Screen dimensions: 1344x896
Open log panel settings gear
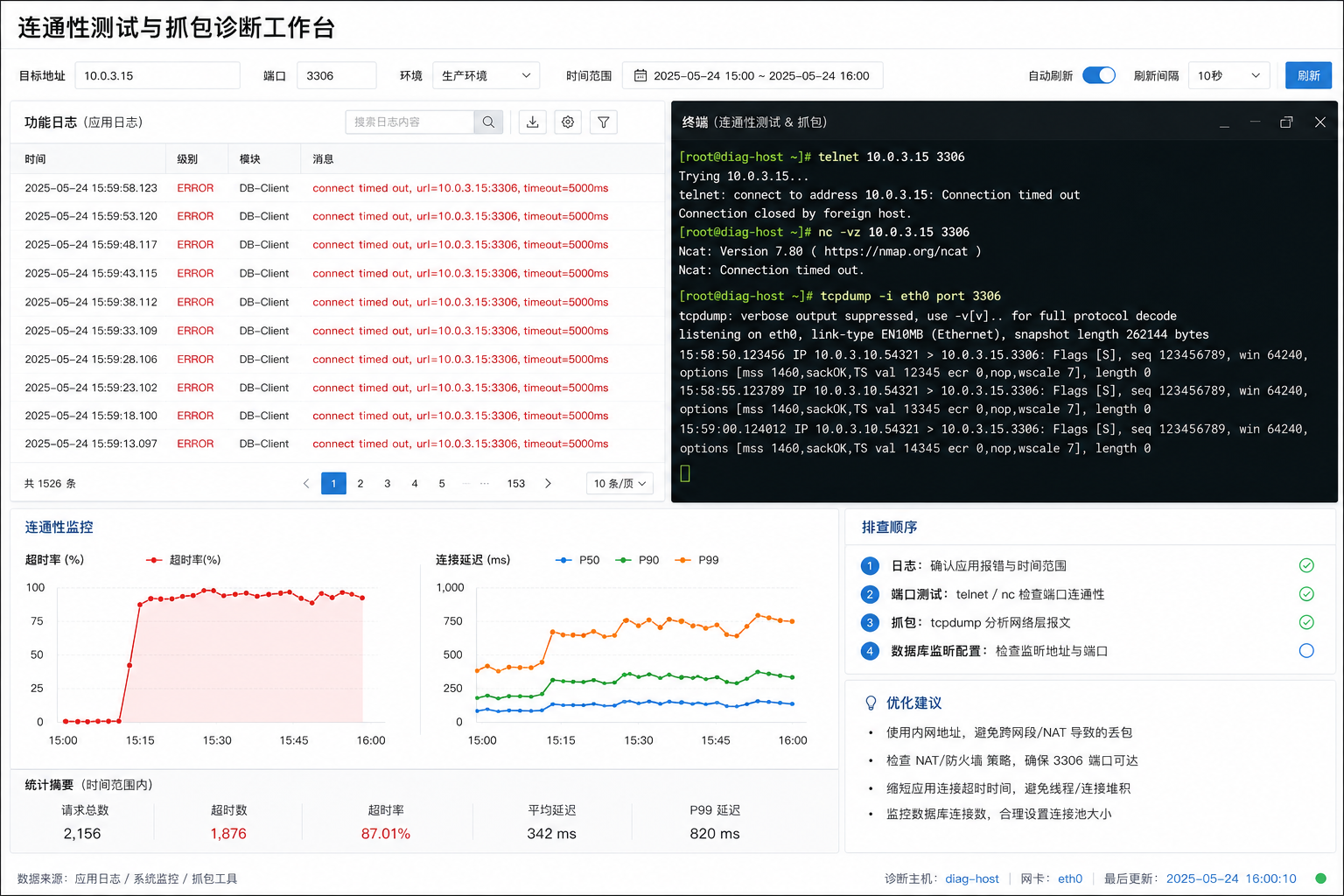tap(568, 122)
